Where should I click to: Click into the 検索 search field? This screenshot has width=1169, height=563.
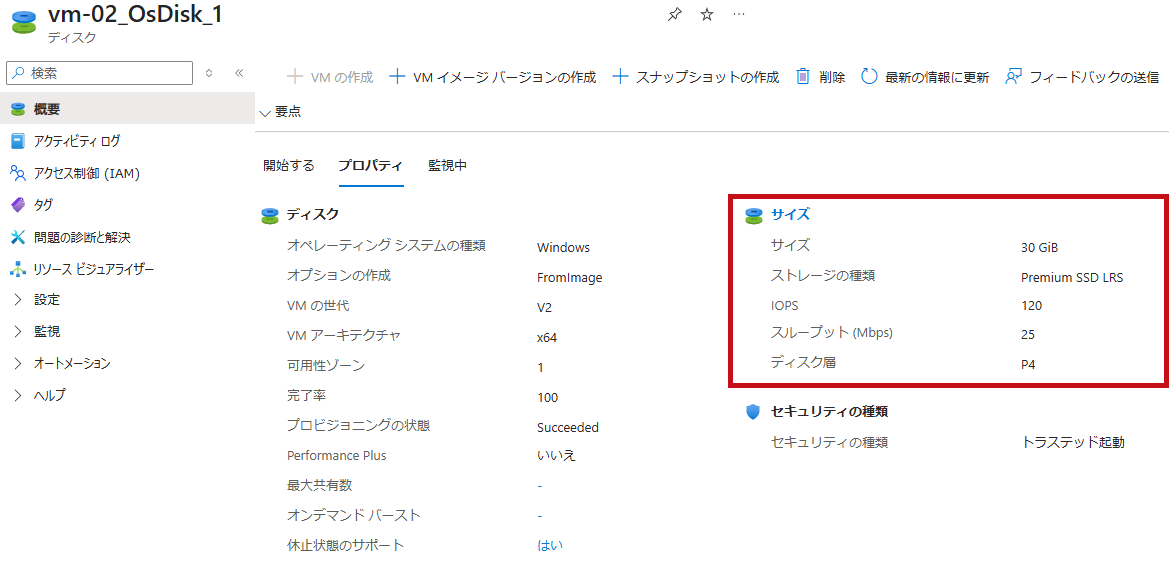pos(100,73)
